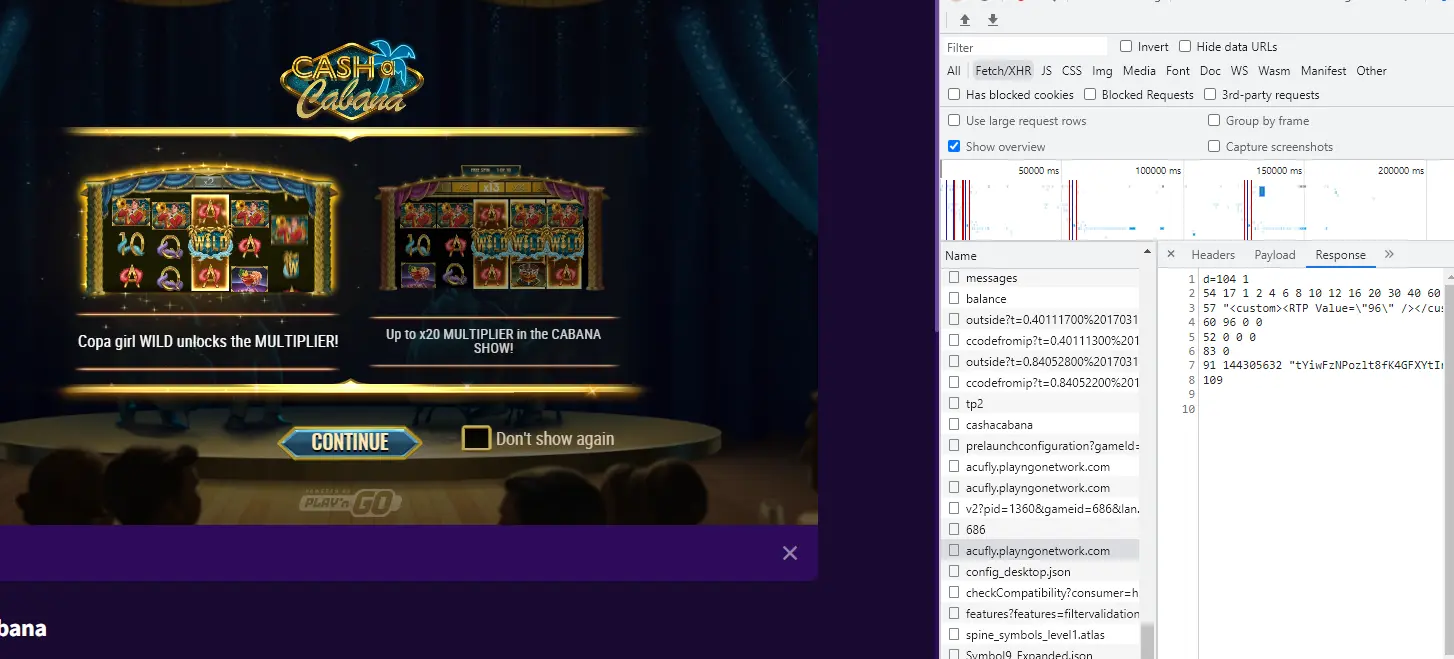1454x659 pixels.
Task: Select the config_desktop.json request
Action: (1041, 572)
